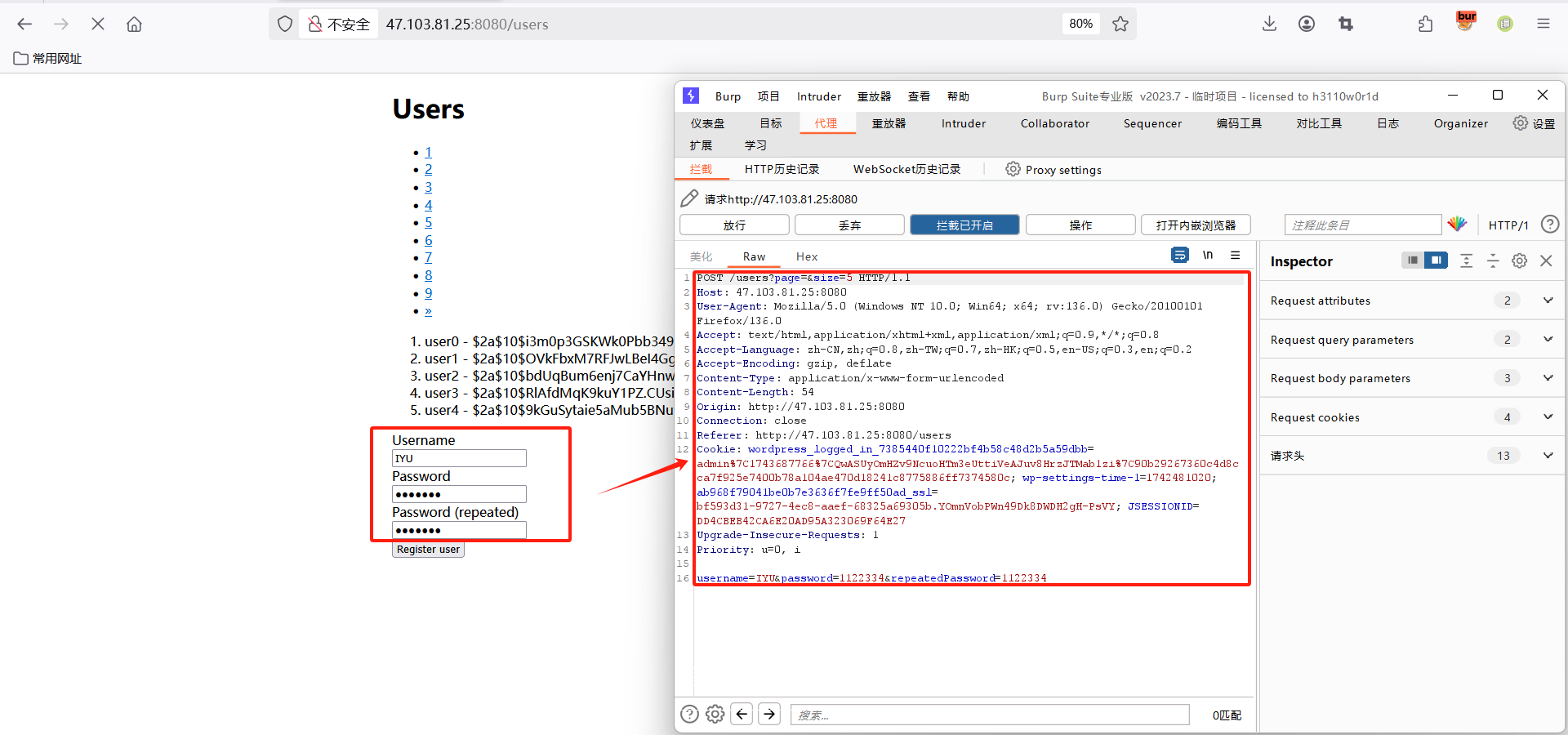Open the 操作 action dropdown button
This screenshot has width=1568, height=735.
[x=1080, y=225]
